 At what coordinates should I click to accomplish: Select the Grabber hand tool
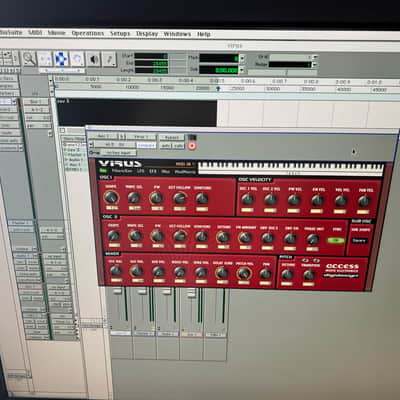click(77, 60)
